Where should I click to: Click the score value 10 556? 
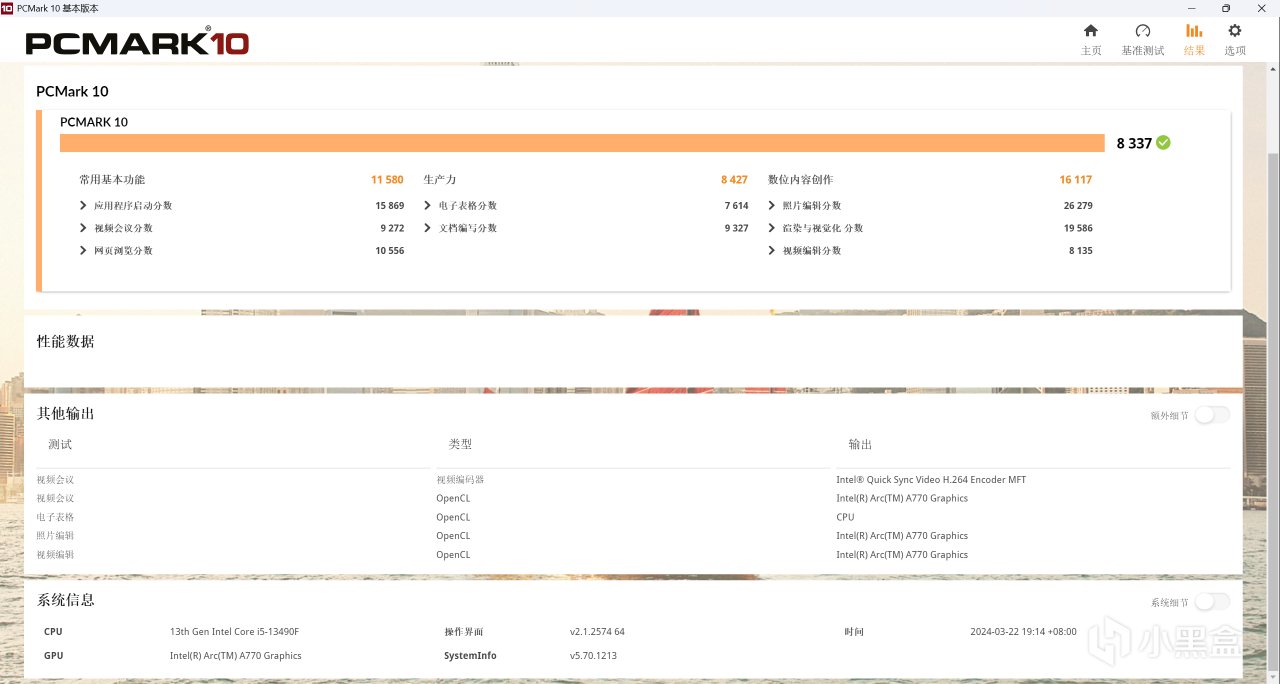[390, 251]
